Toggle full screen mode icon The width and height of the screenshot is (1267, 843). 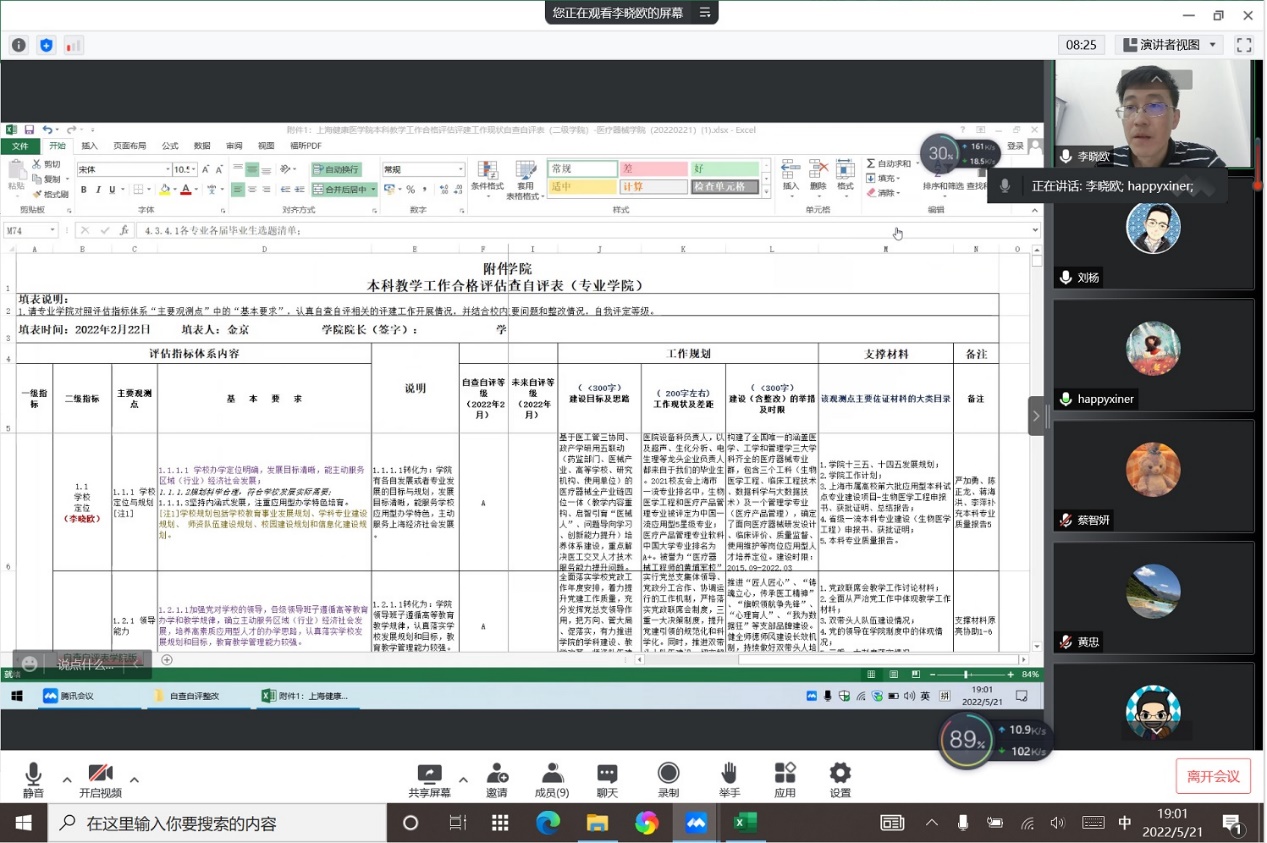(x=1244, y=45)
